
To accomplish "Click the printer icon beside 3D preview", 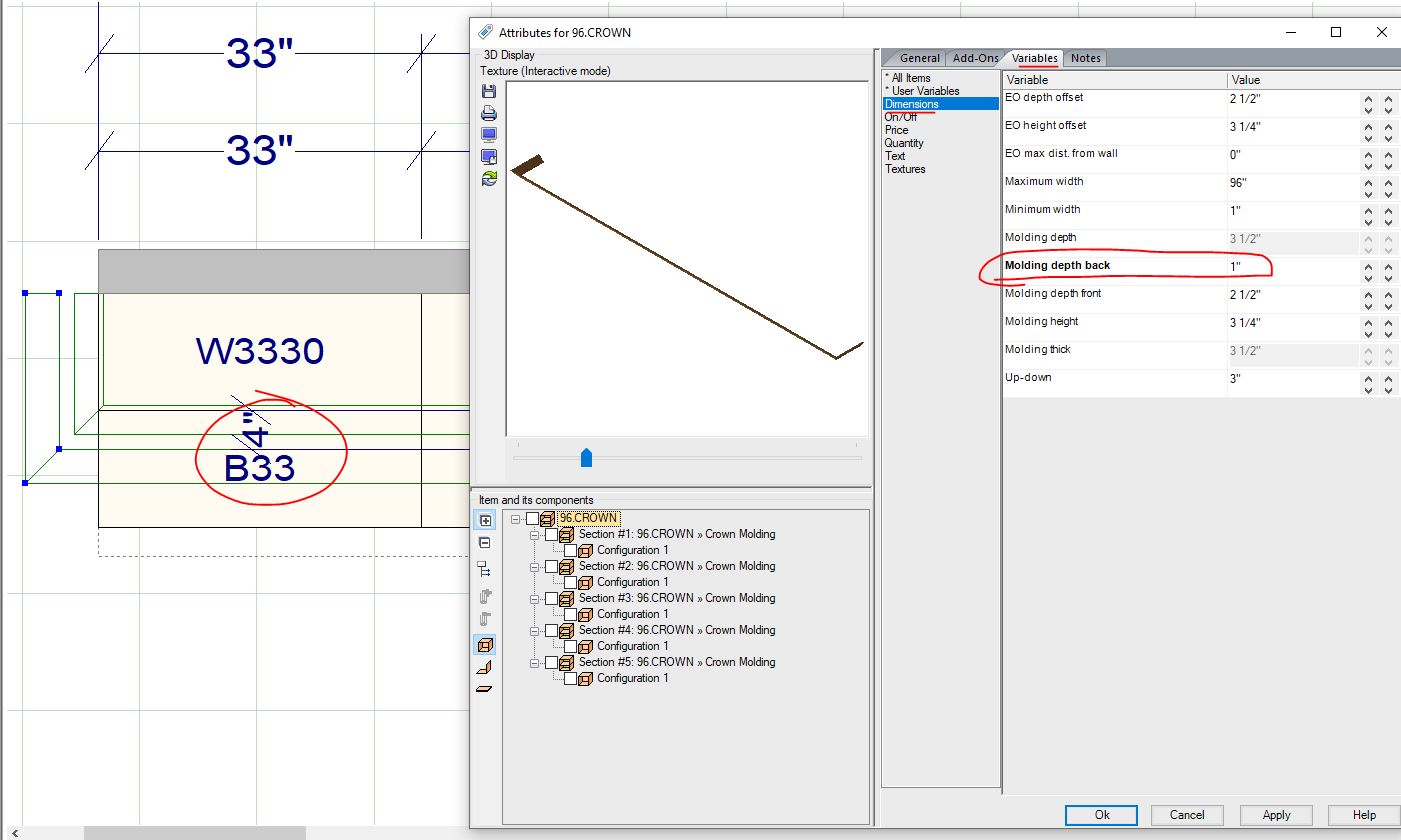I will pos(489,113).
